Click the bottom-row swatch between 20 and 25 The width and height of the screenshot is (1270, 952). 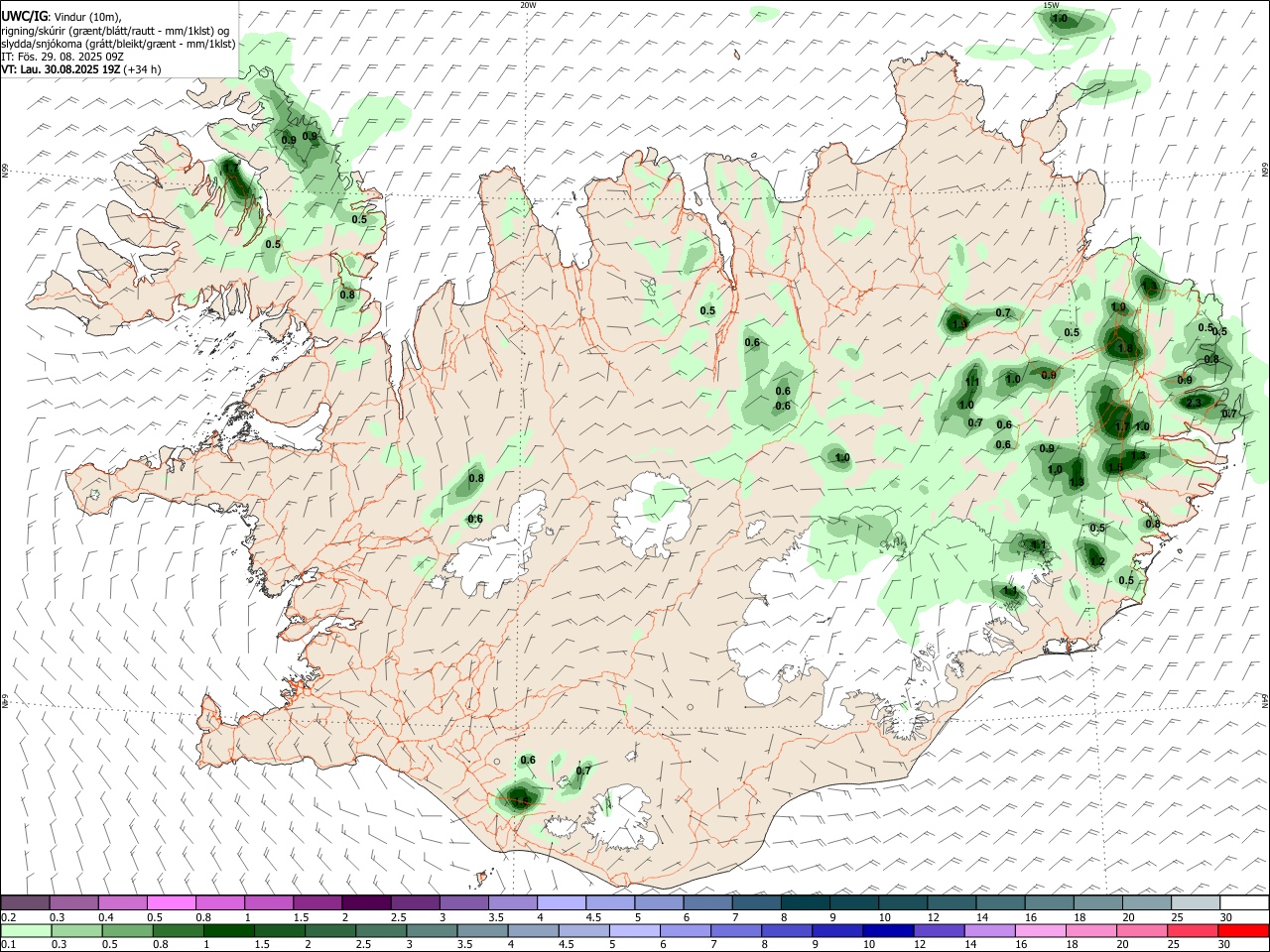[x=1141, y=930]
